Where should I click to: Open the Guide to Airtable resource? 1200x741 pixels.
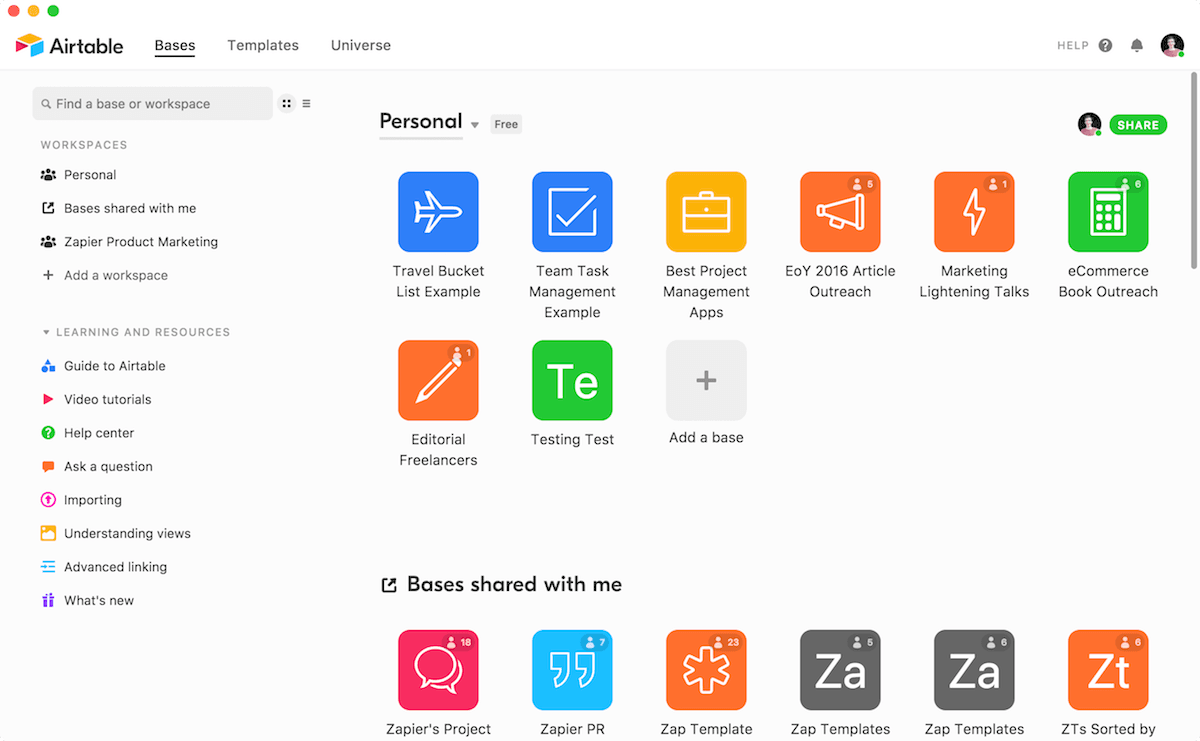(x=104, y=366)
